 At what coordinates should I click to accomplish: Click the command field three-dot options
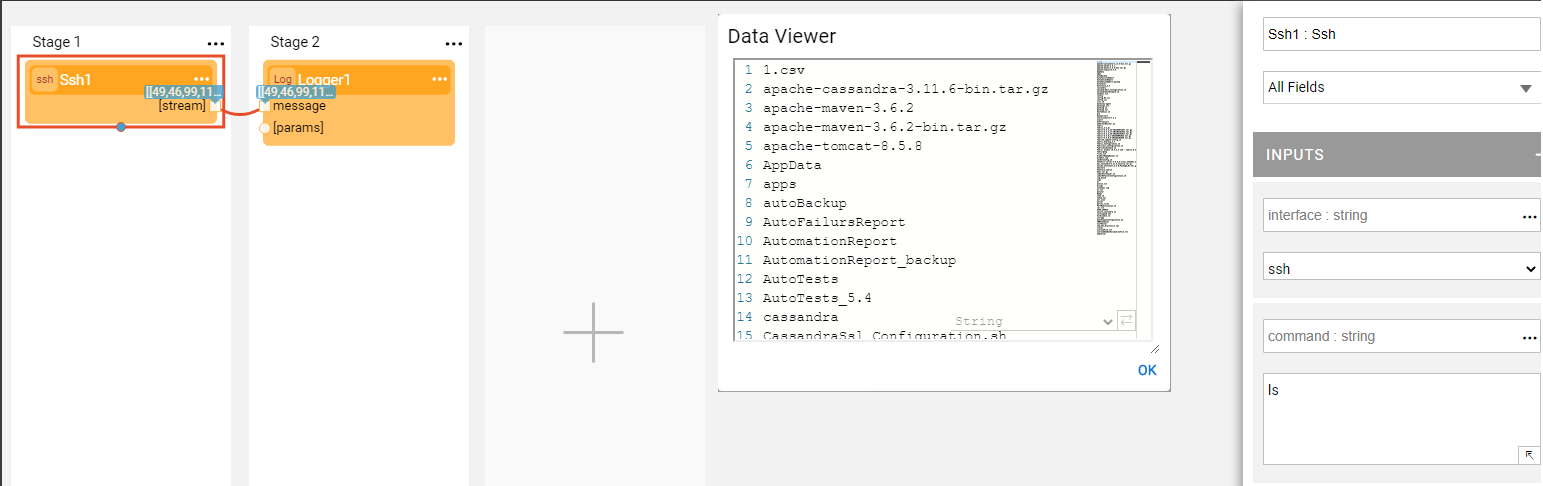click(1529, 338)
